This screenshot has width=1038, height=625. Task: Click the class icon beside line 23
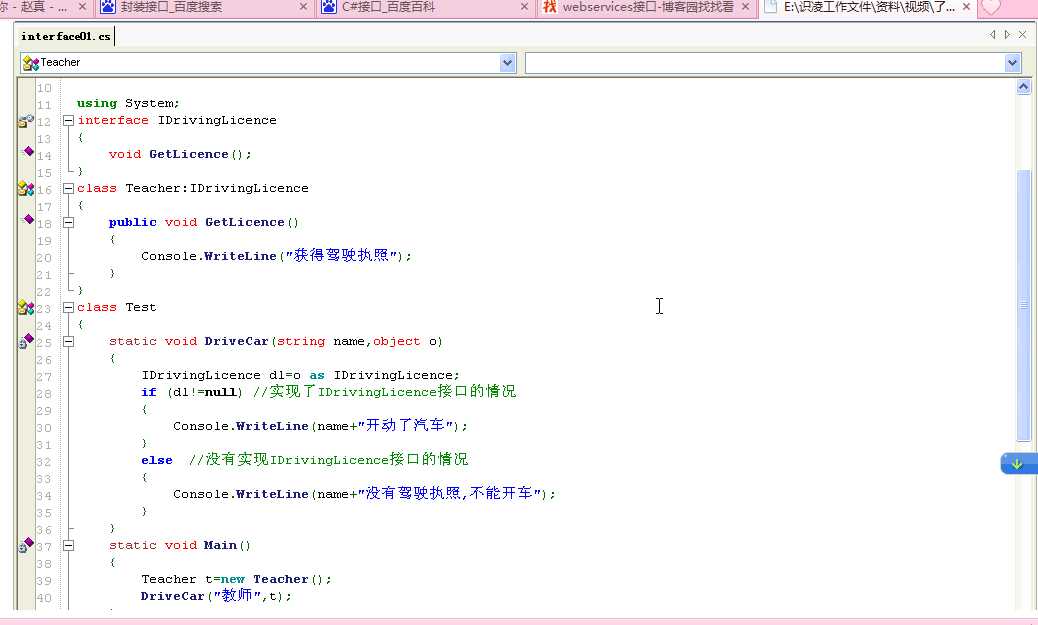pyautogui.click(x=26, y=307)
